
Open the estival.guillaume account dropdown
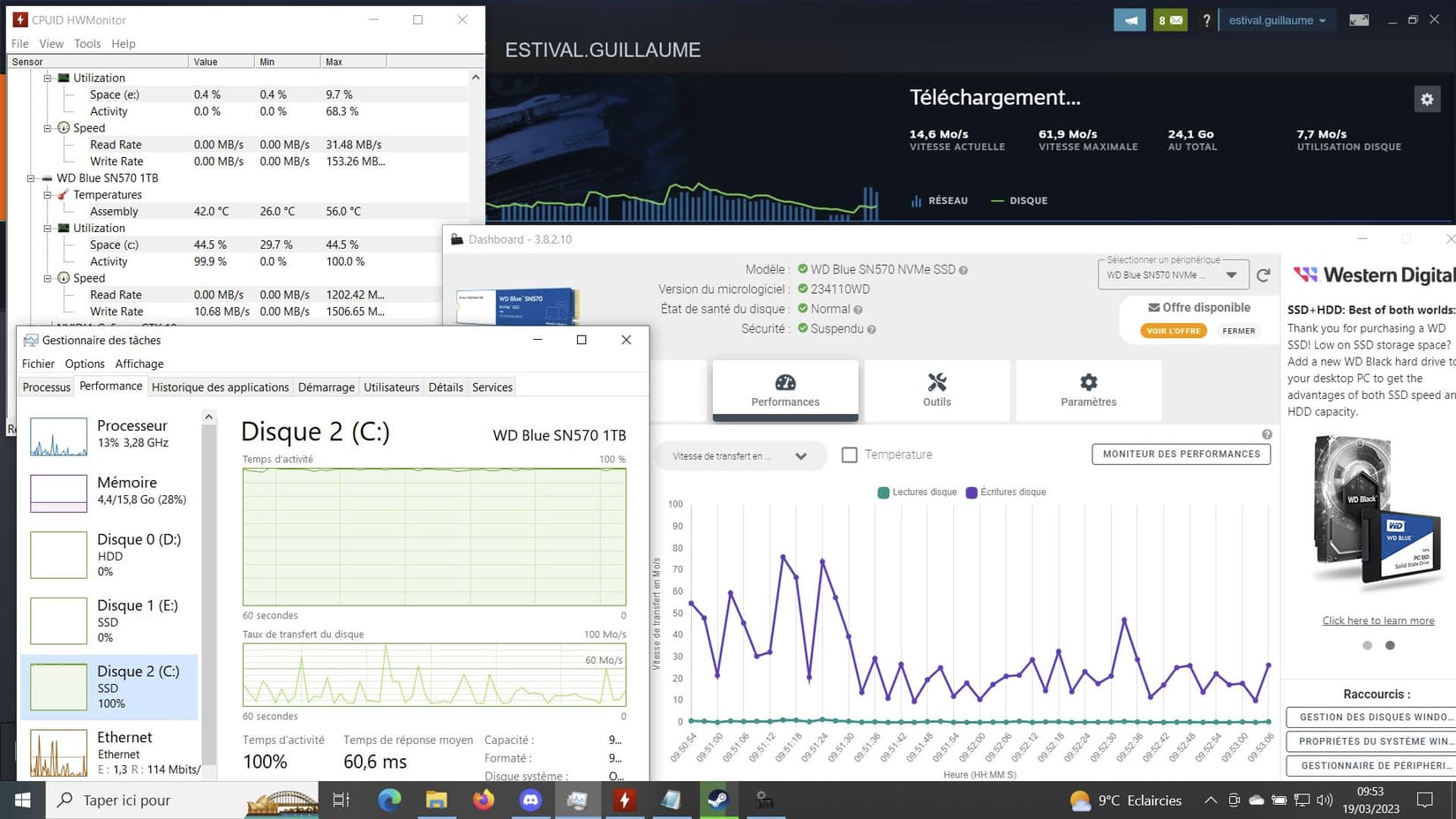1277,19
